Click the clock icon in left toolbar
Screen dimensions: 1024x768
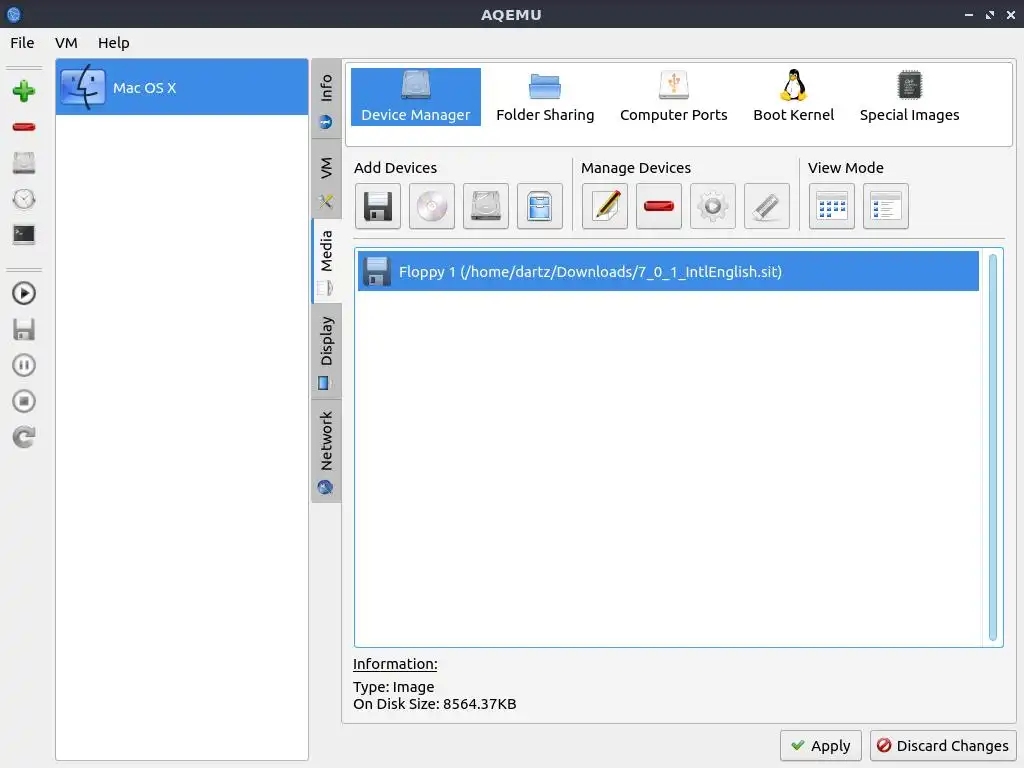24,199
